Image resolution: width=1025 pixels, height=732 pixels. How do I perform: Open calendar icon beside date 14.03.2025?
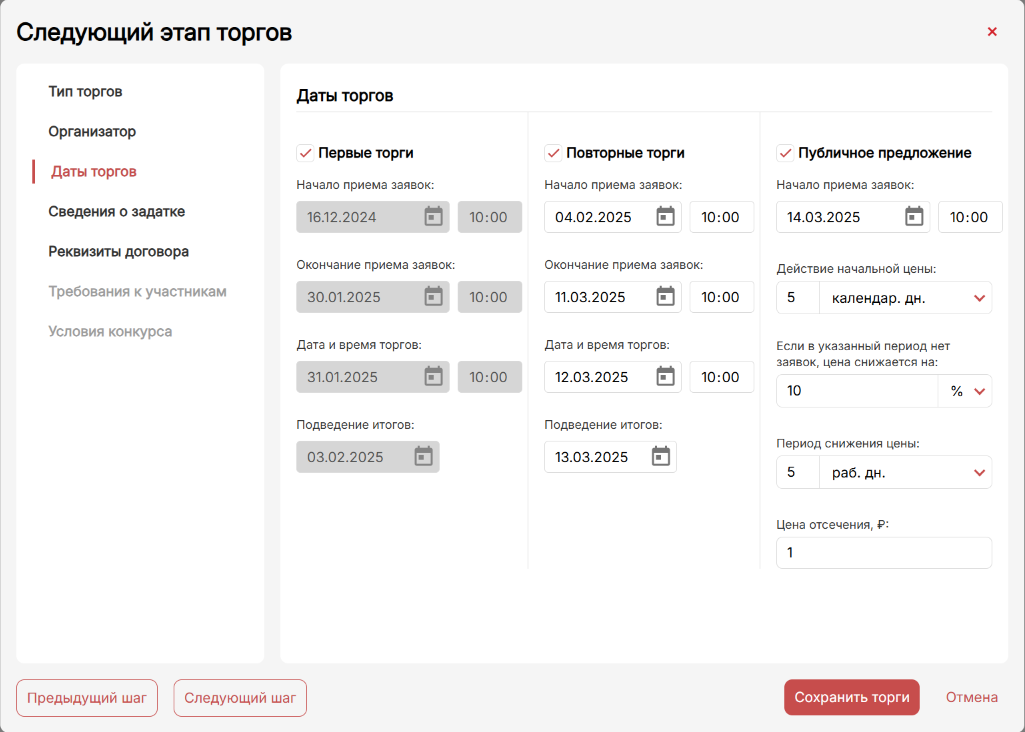[x=914, y=216]
